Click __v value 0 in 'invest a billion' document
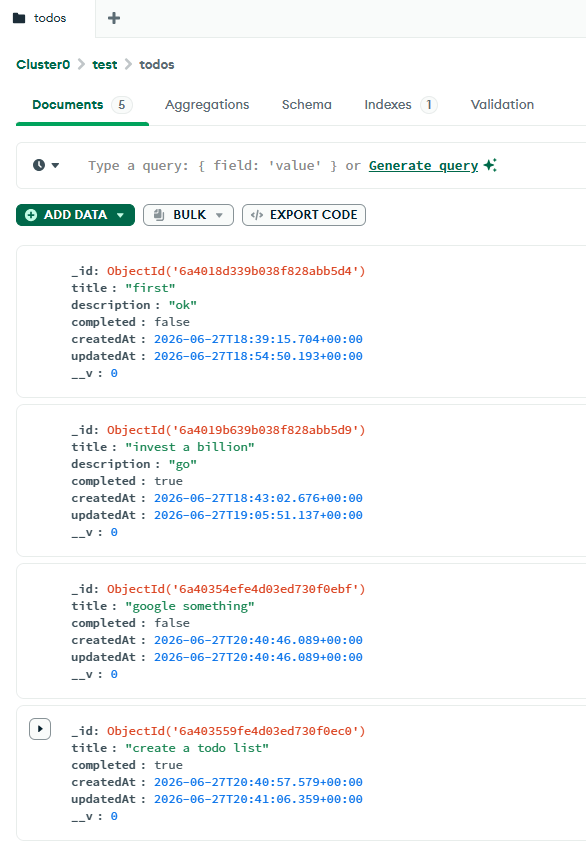586x847 pixels. pos(114,533)
